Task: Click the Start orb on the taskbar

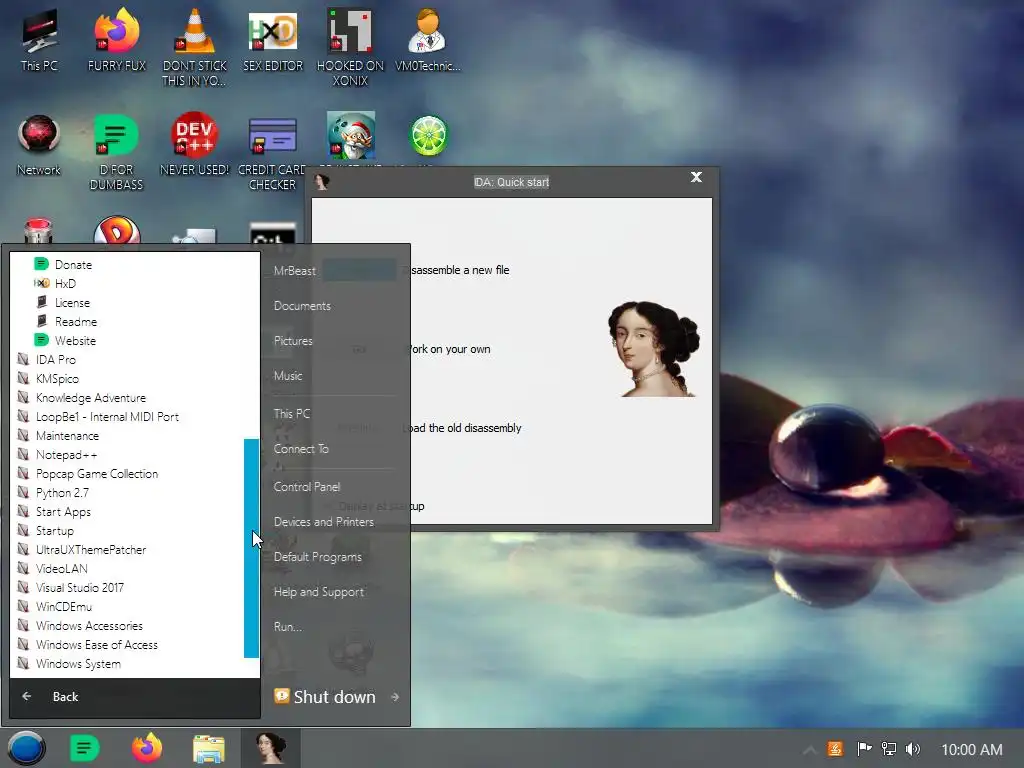Action: tap(26, 748)
